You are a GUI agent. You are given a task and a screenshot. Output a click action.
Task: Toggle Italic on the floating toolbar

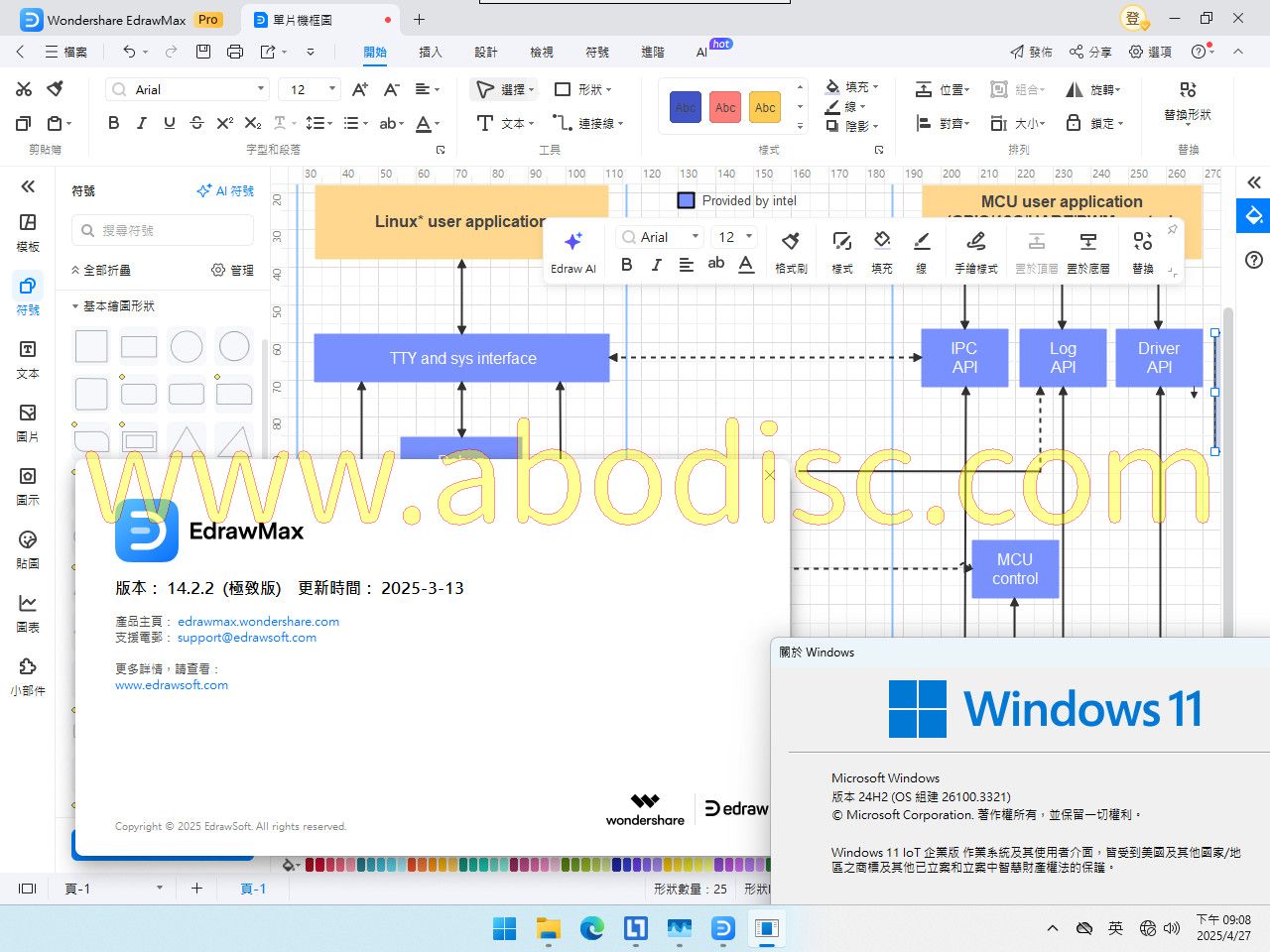pyautogui.click(x=656, y=265)
